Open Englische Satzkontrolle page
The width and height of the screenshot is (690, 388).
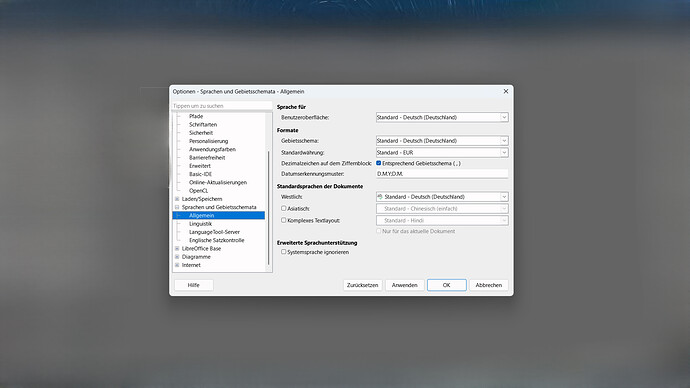click(217, 240)
